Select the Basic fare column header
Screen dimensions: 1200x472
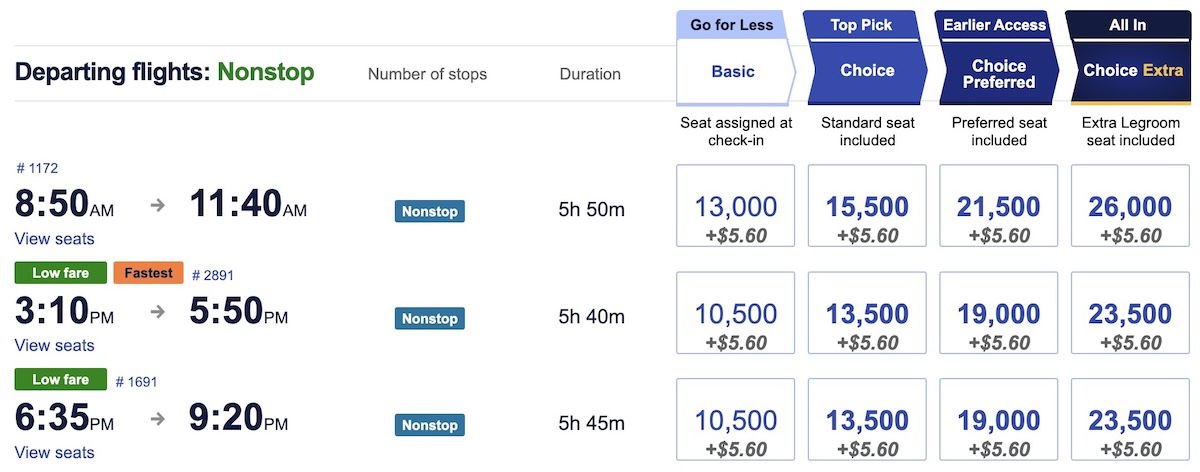(733, 72)
